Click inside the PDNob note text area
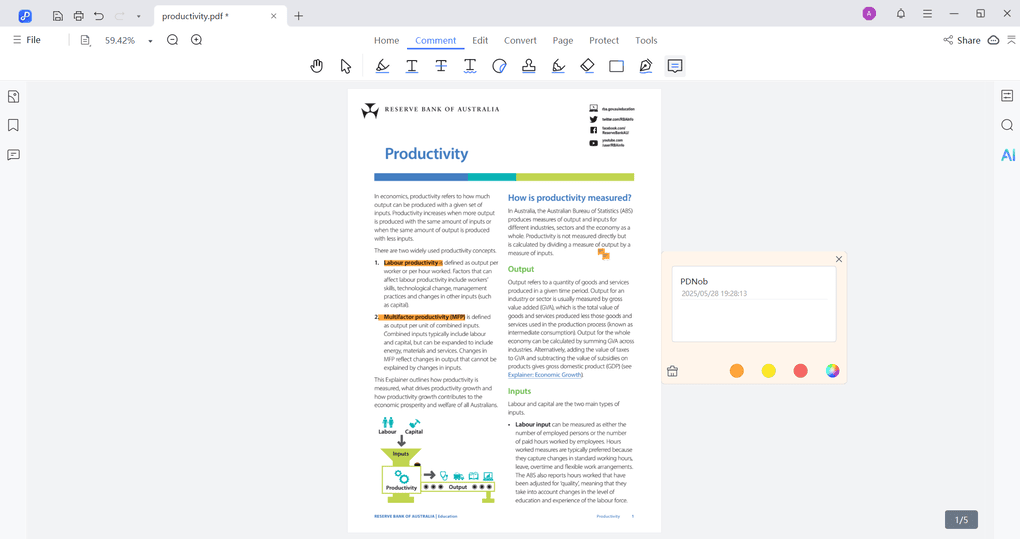The height and width of the screenshot is (539, 1020). click(753, 320)
